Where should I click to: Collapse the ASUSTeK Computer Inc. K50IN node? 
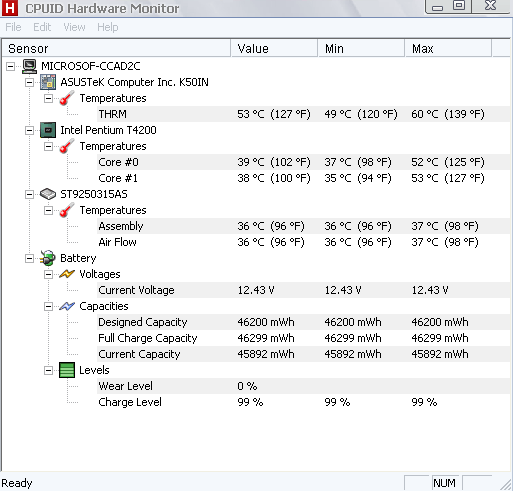pyautogui.click(x=30, y=82)
